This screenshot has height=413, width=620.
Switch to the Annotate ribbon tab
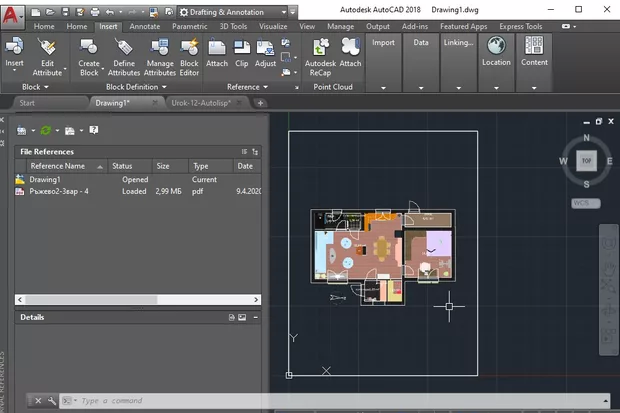click(x=145, y=26)
